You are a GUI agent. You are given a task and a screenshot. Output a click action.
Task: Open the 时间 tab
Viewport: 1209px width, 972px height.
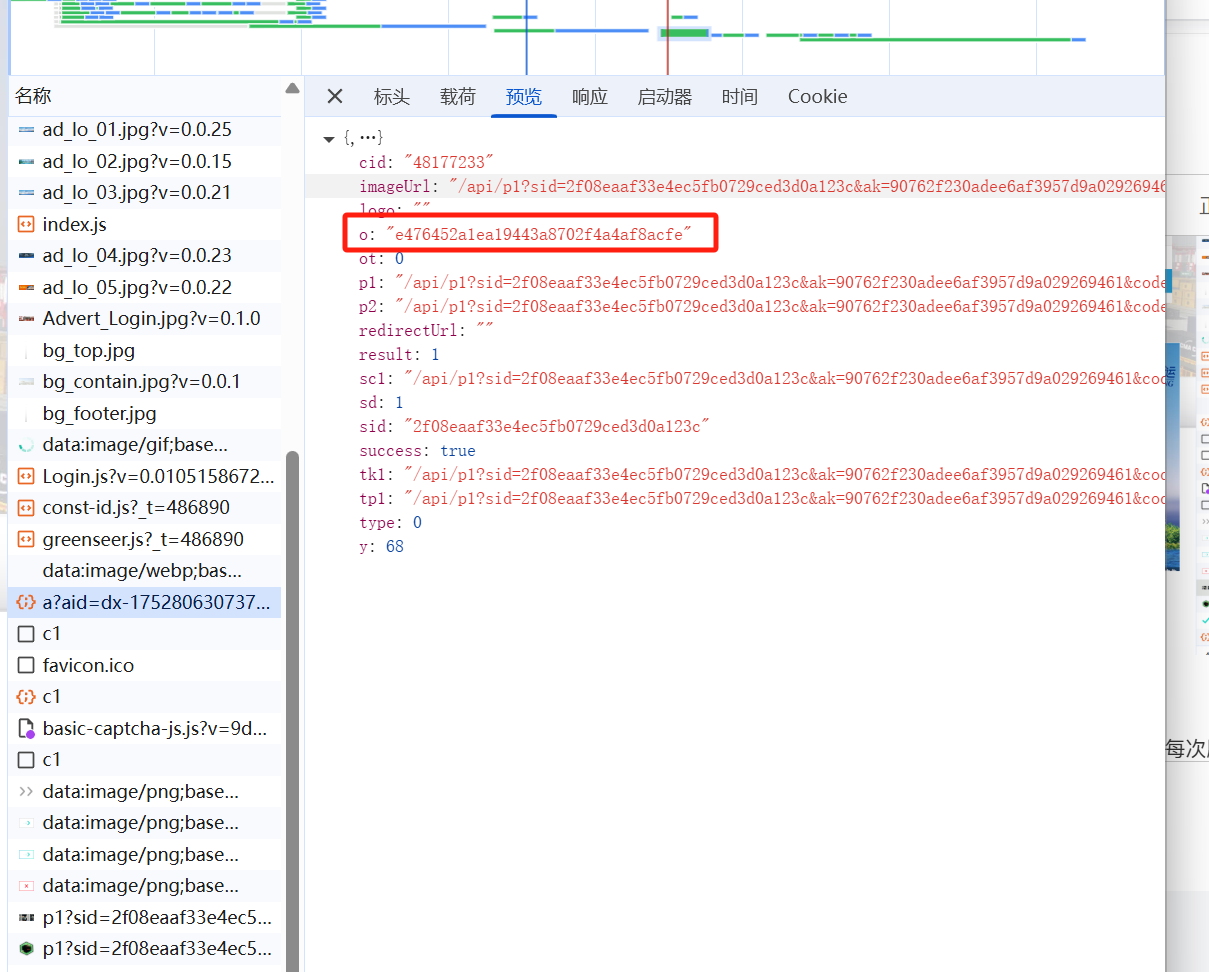pos(740,97)
